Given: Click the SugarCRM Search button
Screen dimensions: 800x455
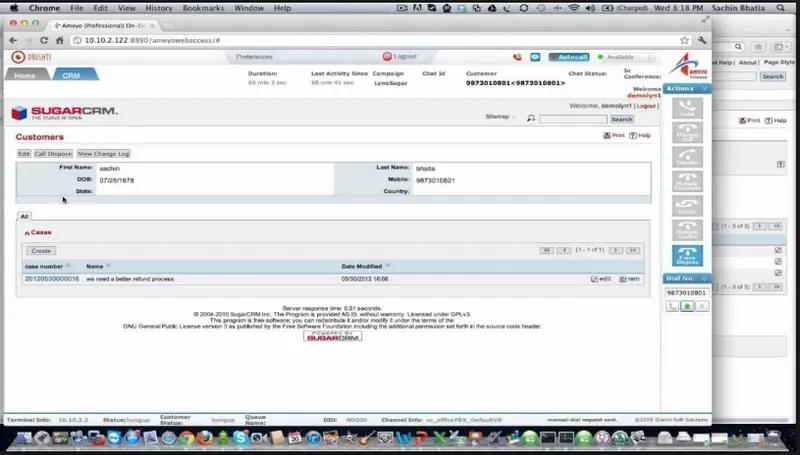Looking at the screenshot, I should [x=622, y=119].
